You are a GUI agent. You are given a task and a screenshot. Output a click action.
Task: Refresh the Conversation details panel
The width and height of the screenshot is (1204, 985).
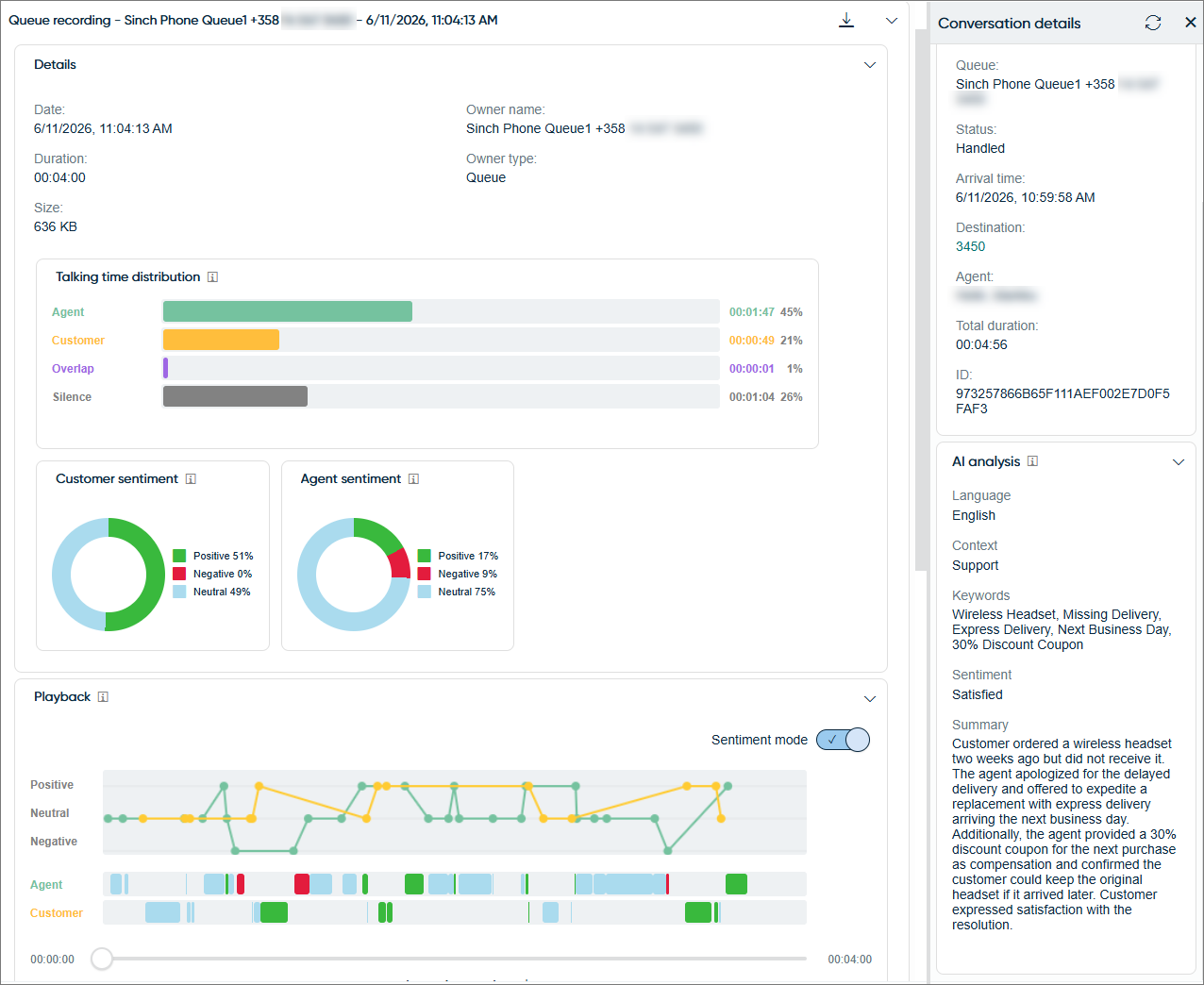coord(1153,23)
